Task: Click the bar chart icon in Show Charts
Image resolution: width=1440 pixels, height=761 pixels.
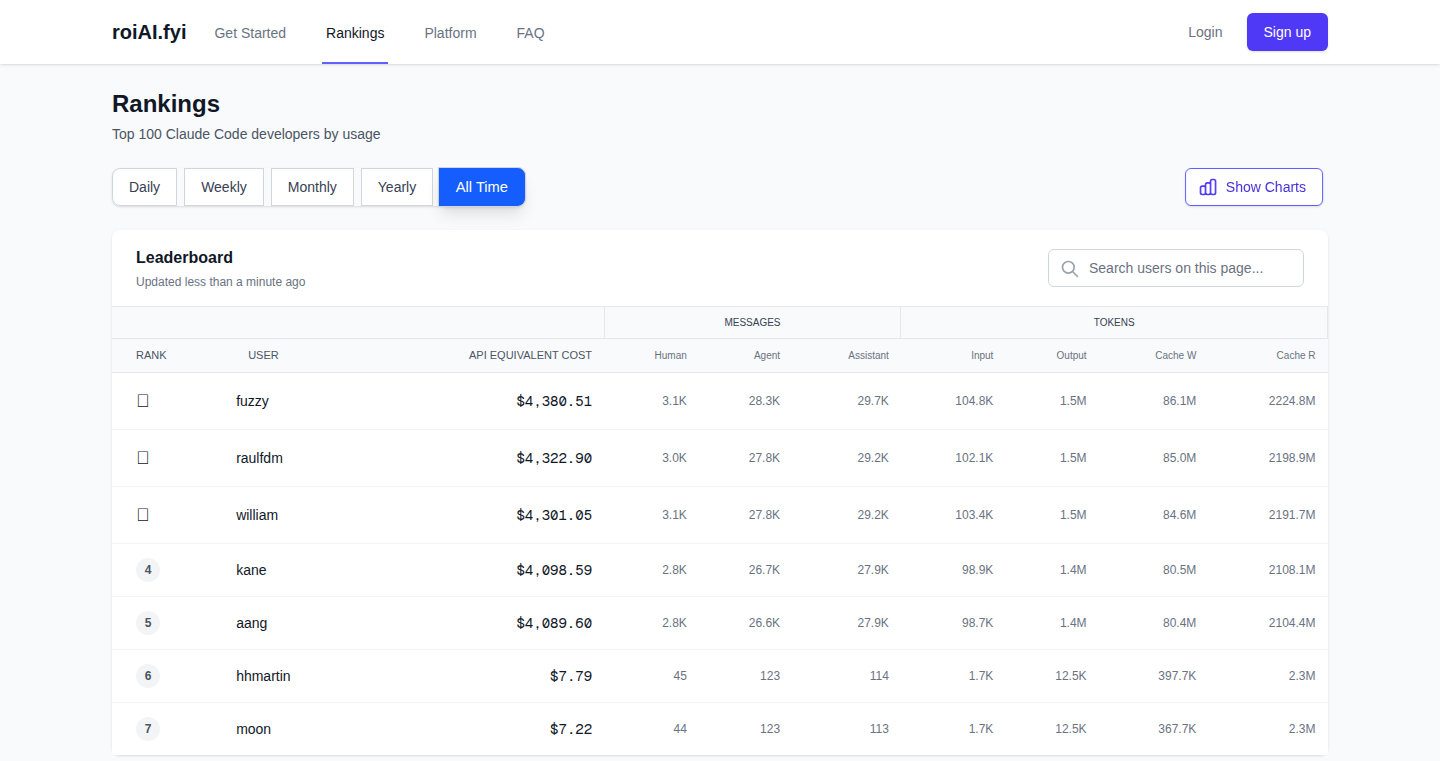Action: click(1208, 187)
